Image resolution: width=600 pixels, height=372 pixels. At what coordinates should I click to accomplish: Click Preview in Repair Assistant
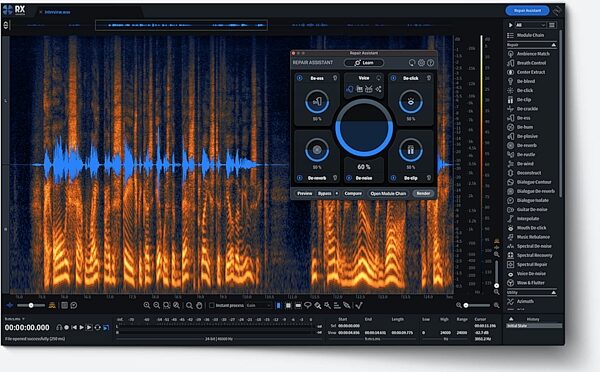305,194
